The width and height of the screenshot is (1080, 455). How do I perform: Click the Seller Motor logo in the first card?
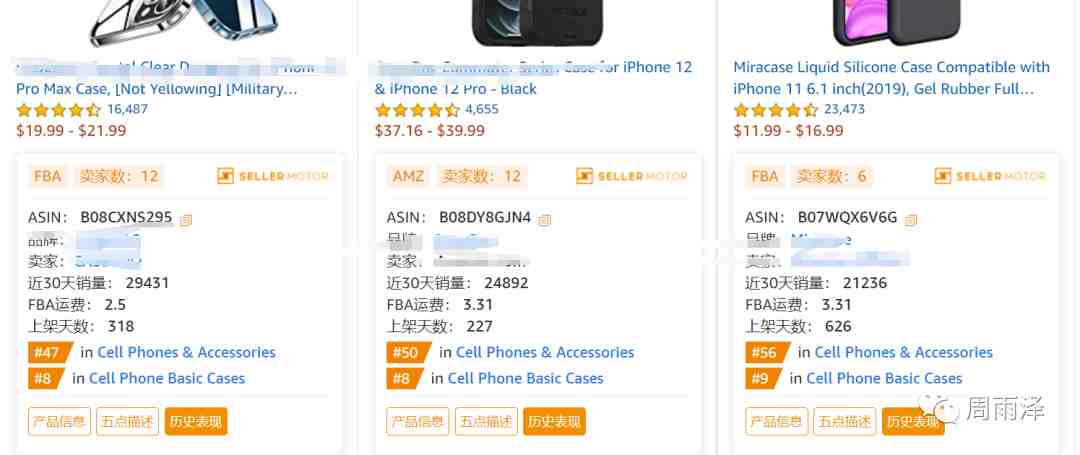[x=273, y=176]
